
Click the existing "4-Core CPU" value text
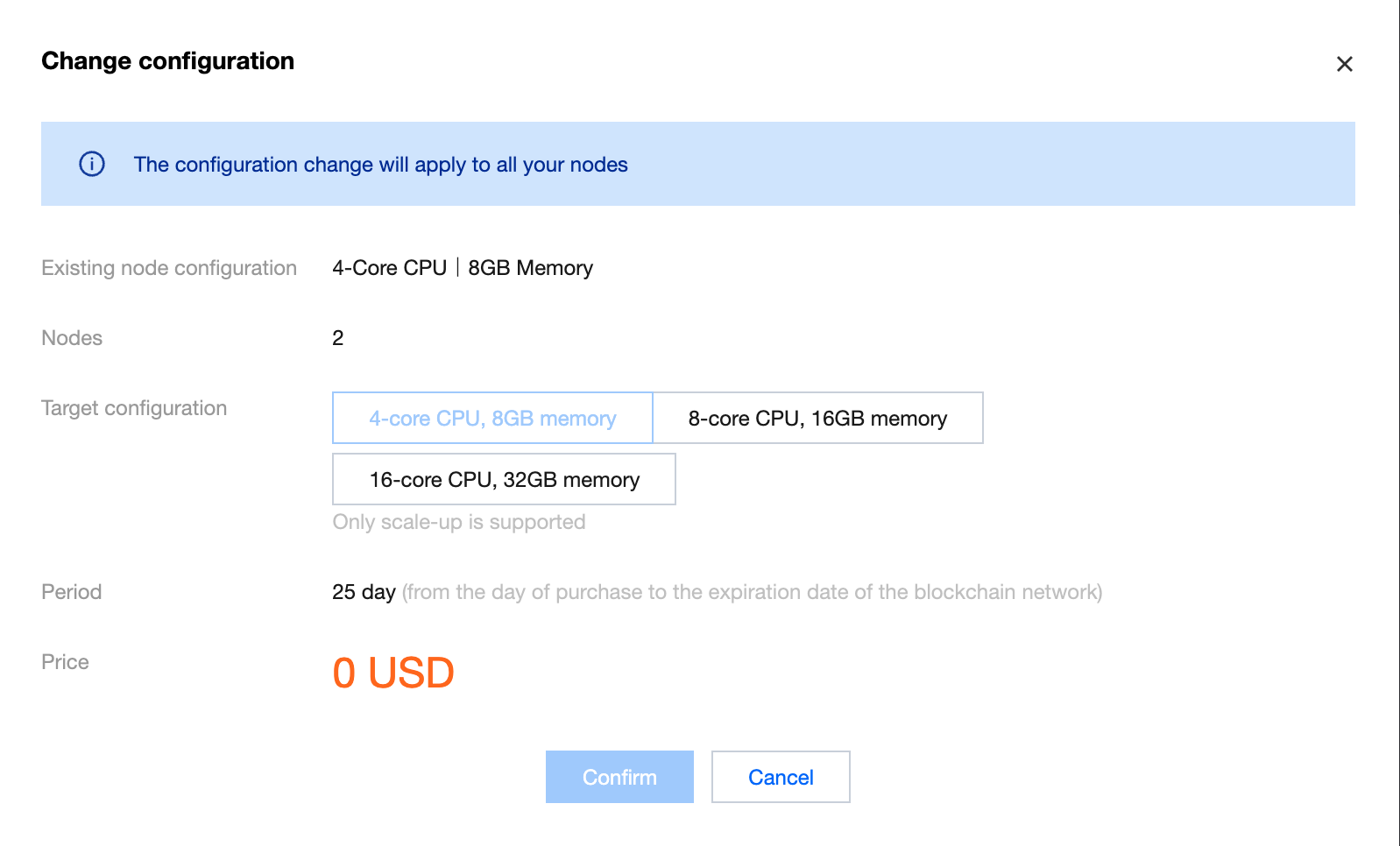click(389, 268)
